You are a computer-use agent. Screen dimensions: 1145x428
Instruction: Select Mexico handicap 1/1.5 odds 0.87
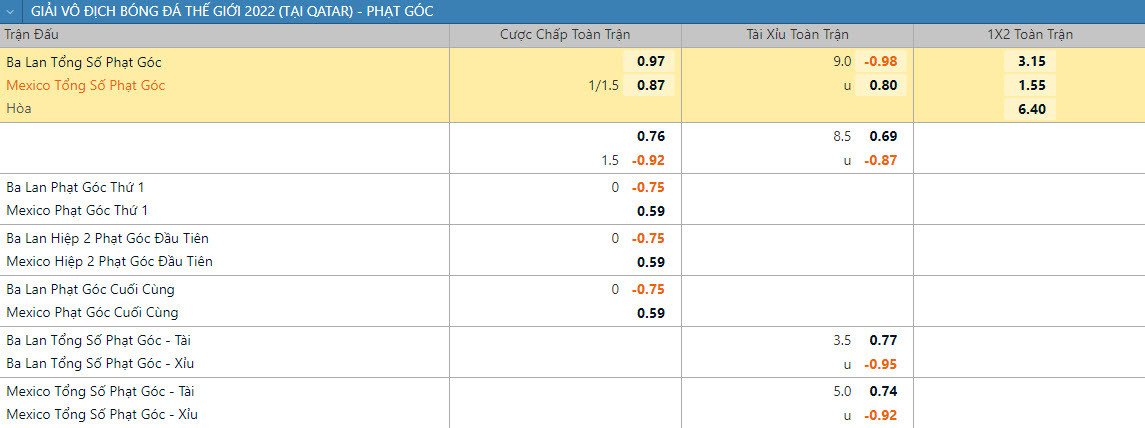coord(651,85)
